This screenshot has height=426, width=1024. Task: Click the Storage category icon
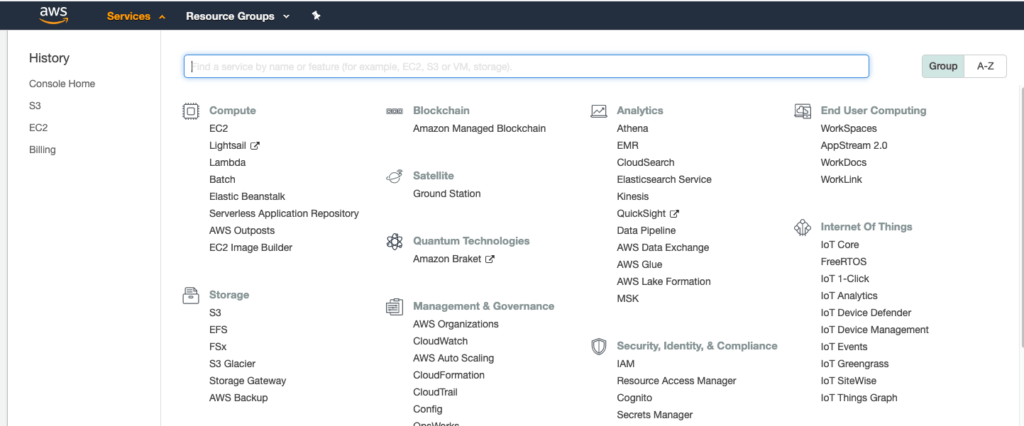(190, 295)
